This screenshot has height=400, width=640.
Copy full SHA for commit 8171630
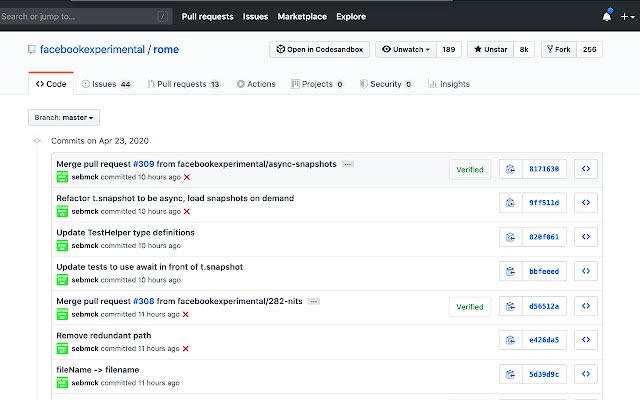(x=510, y=169)
